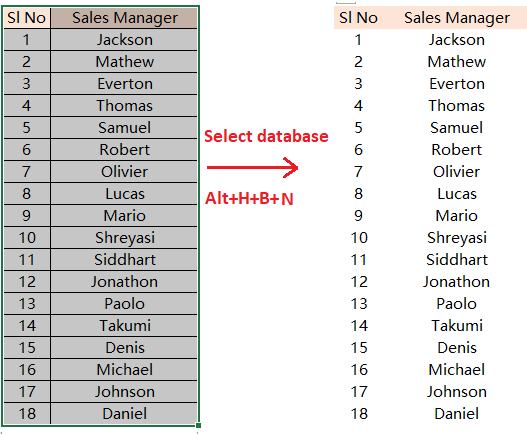Image resolution: width=527 pixels, height=435 pixels.
Task: Select the Everton cell in the bordered table
Action: [x=124, y=84]
